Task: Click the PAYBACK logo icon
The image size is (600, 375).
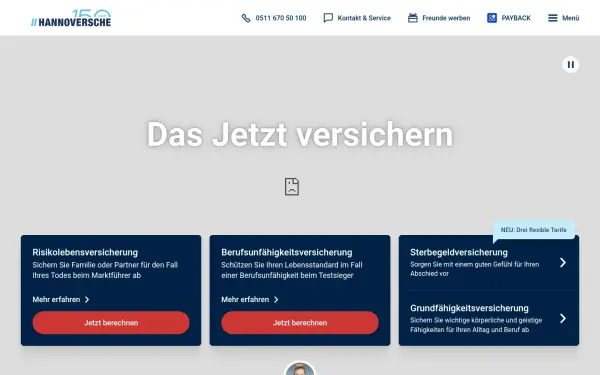Action: pos(492,18)
